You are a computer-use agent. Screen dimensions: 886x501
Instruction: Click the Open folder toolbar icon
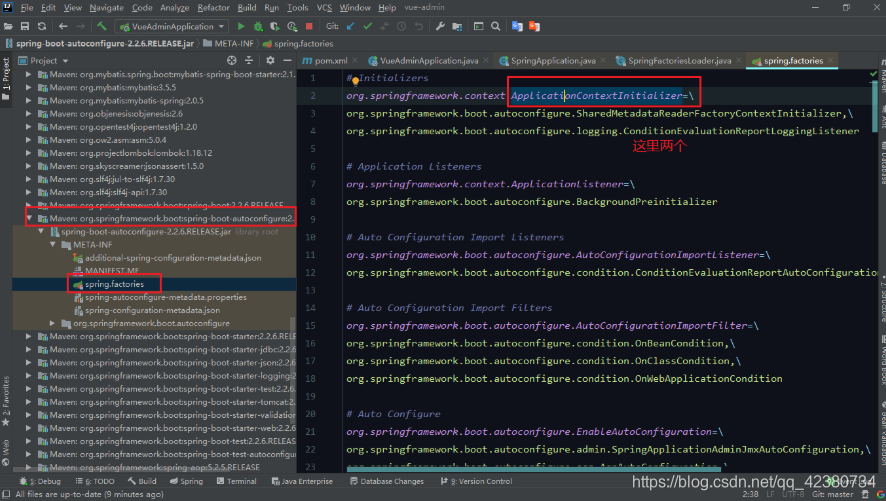[8, 27]
